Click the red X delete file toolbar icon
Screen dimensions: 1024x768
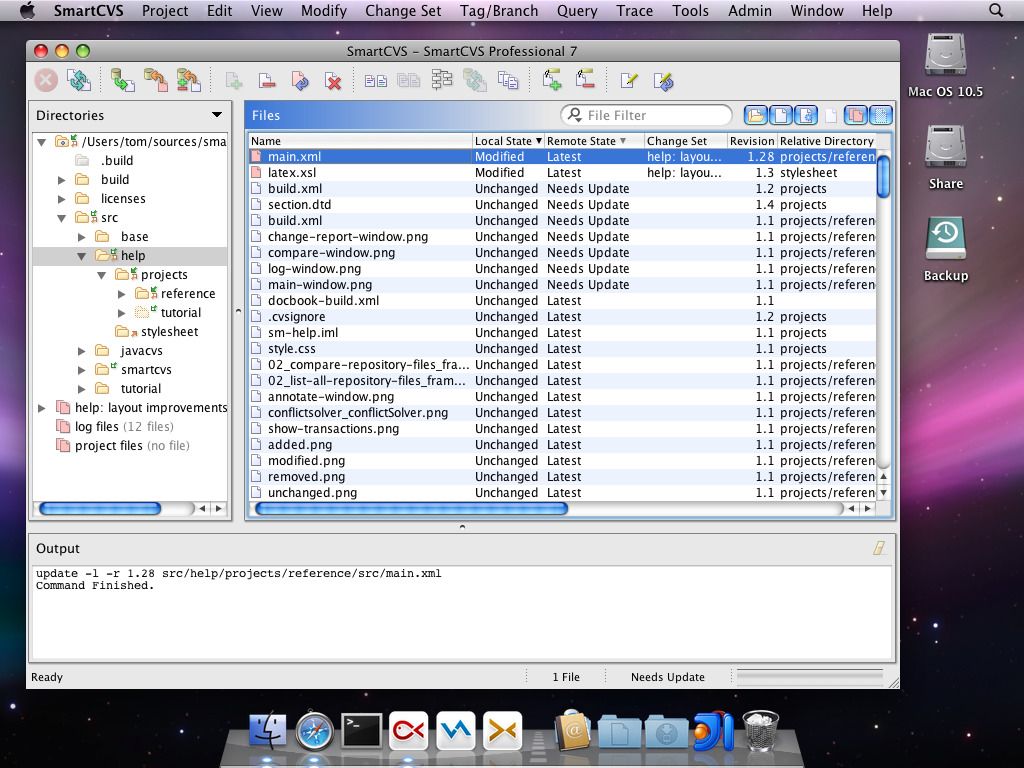pos(333,81)
